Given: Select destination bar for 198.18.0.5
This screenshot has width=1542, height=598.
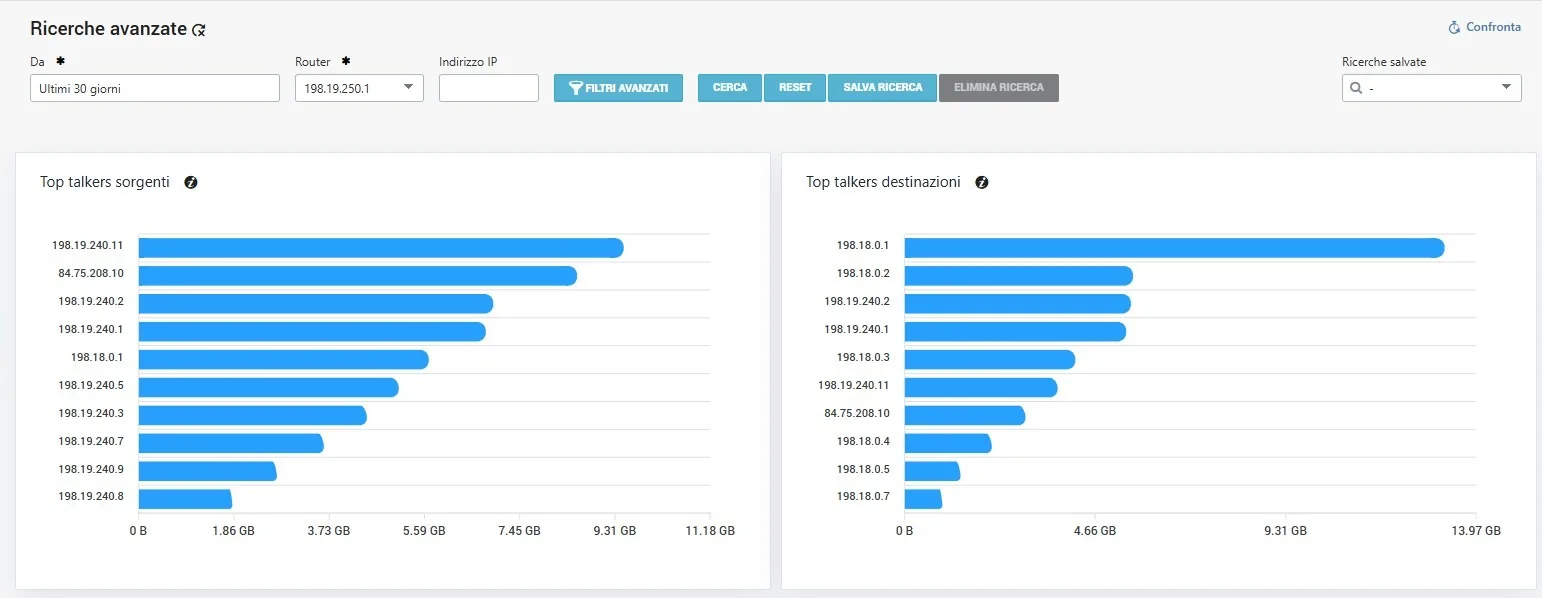Looking at the screenshot, I should 932,471.
